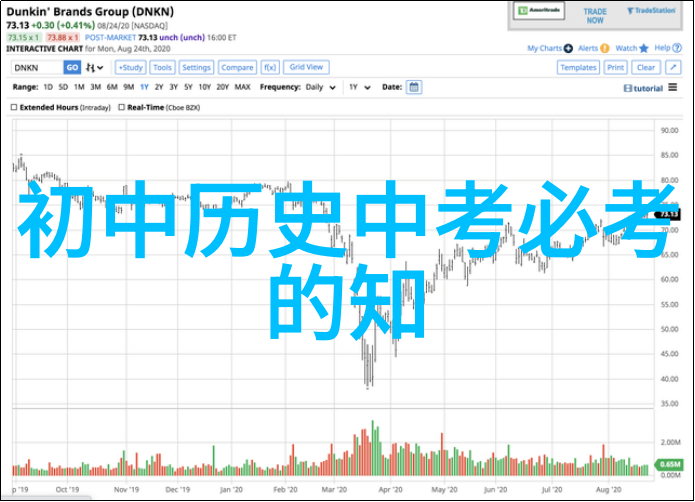Image resolution: width=695 pixels, height=502 pixels.
Task: Enable the Real-Time Cboe BZX checkbox
Action: [121, 107]
